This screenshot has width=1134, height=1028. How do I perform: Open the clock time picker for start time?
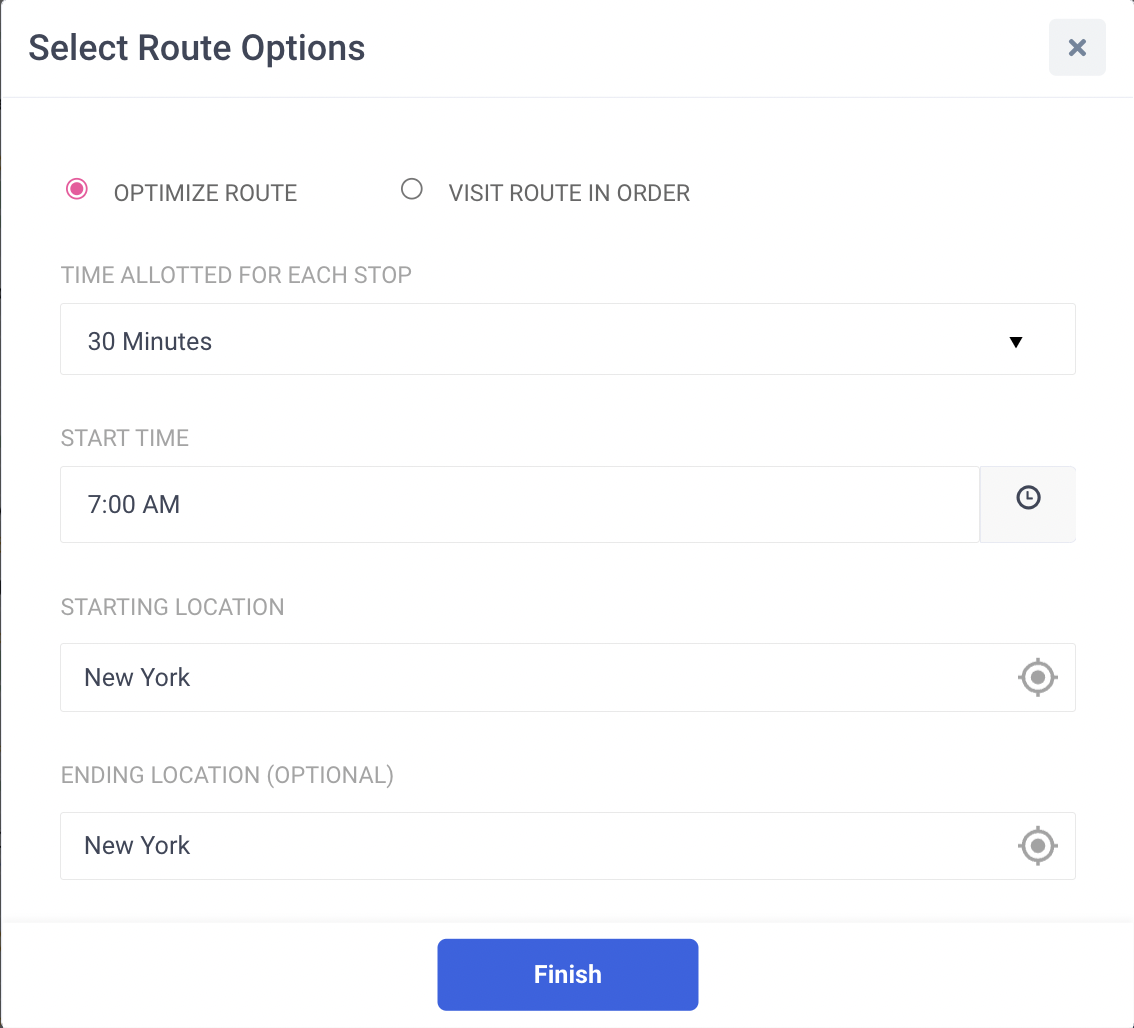click(x=1028, y=504)
